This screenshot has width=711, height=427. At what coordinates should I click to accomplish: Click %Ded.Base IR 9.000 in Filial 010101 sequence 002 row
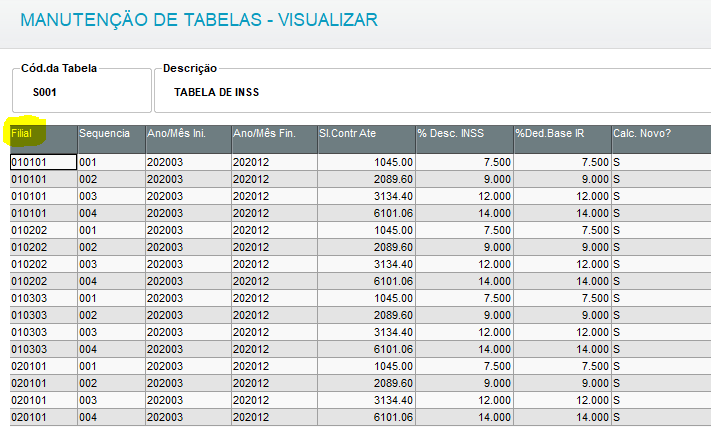click(563, 180)
